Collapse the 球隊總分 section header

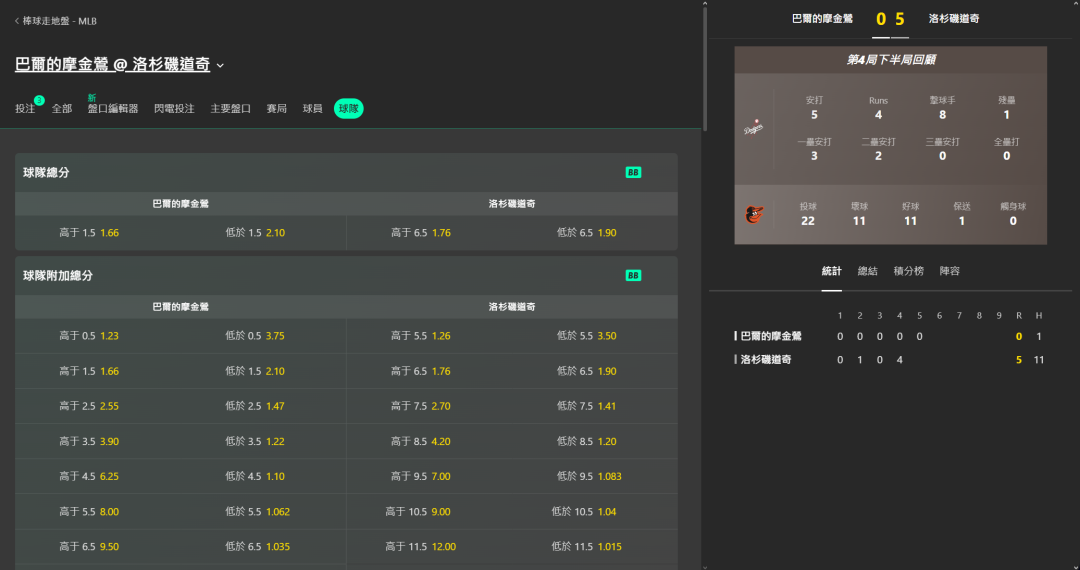click(x=346, y=173)
